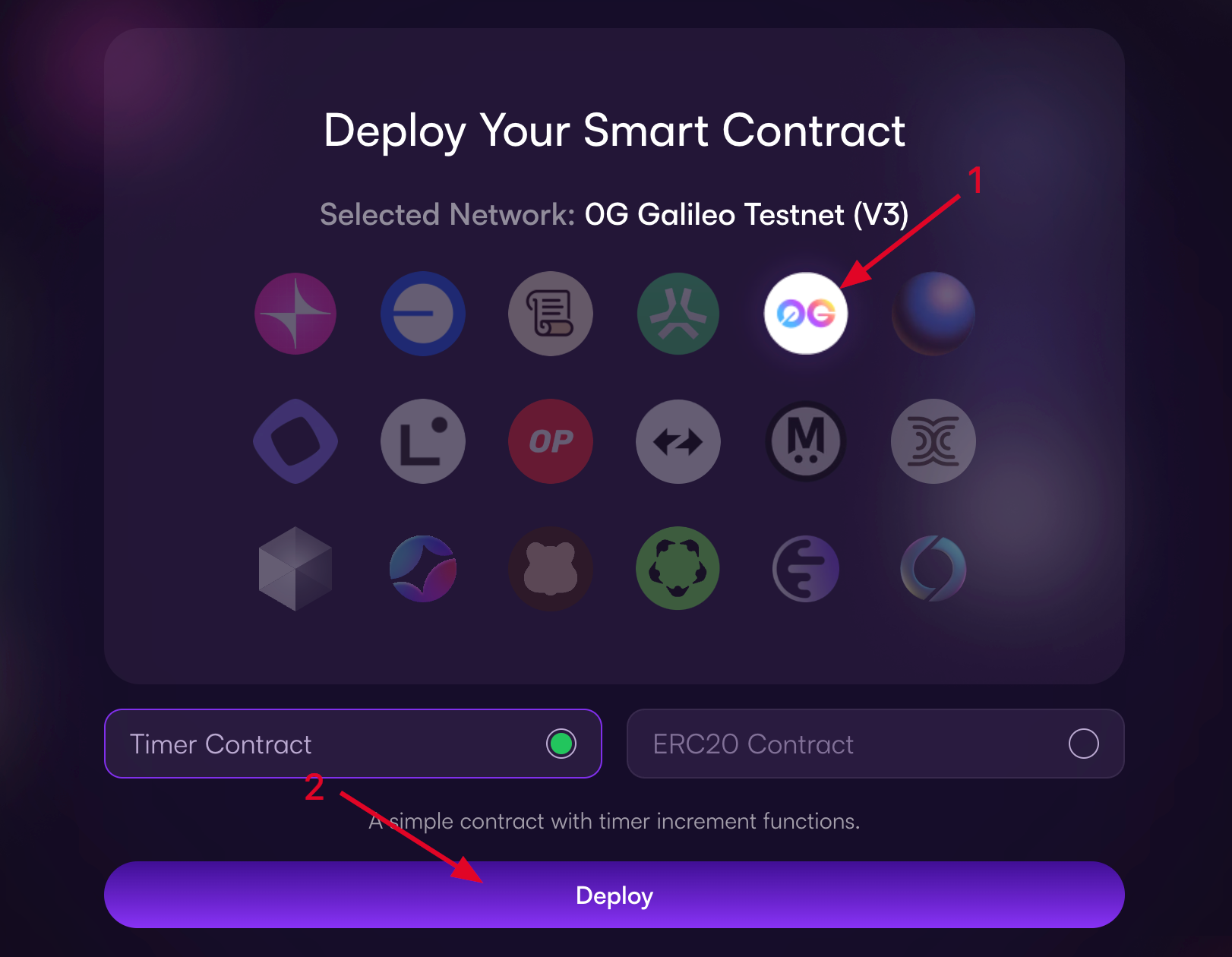Select the gray L with dot icon
Screen dimensions: 1232x957
point(423,441)
